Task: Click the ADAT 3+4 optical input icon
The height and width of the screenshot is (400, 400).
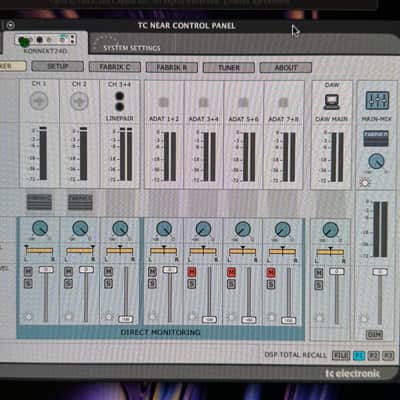Action: [x=203, y=102]
